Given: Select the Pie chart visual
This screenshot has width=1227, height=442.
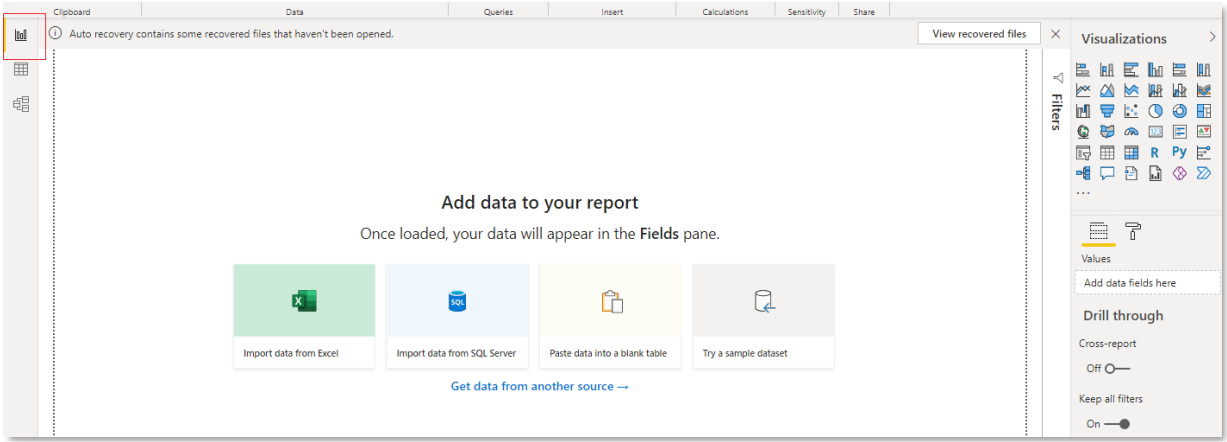Looking at the screenshot, I should [1155, 111].
